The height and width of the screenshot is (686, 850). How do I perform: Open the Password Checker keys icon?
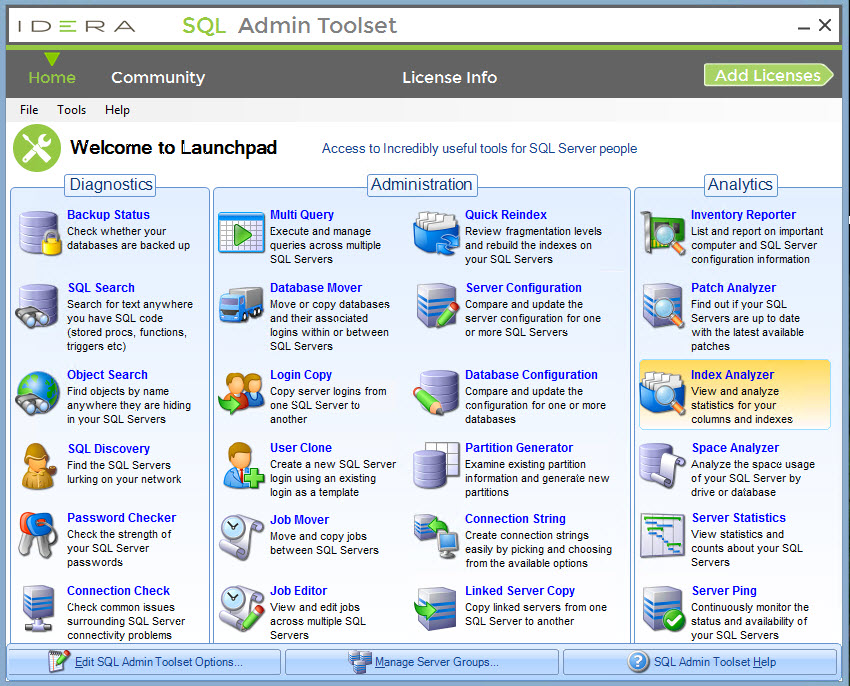point(40,535)
